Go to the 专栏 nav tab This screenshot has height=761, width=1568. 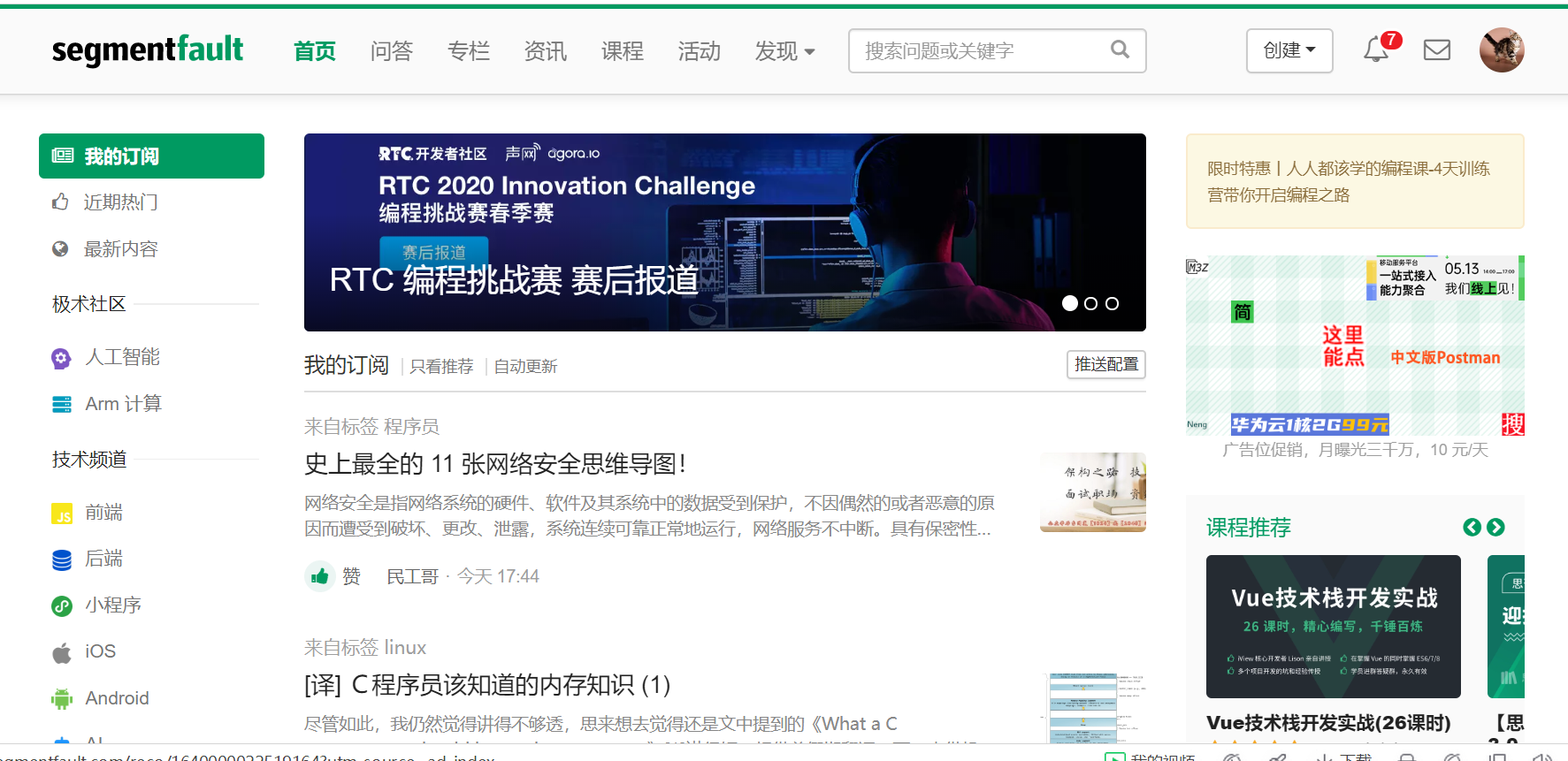(469, 51)
